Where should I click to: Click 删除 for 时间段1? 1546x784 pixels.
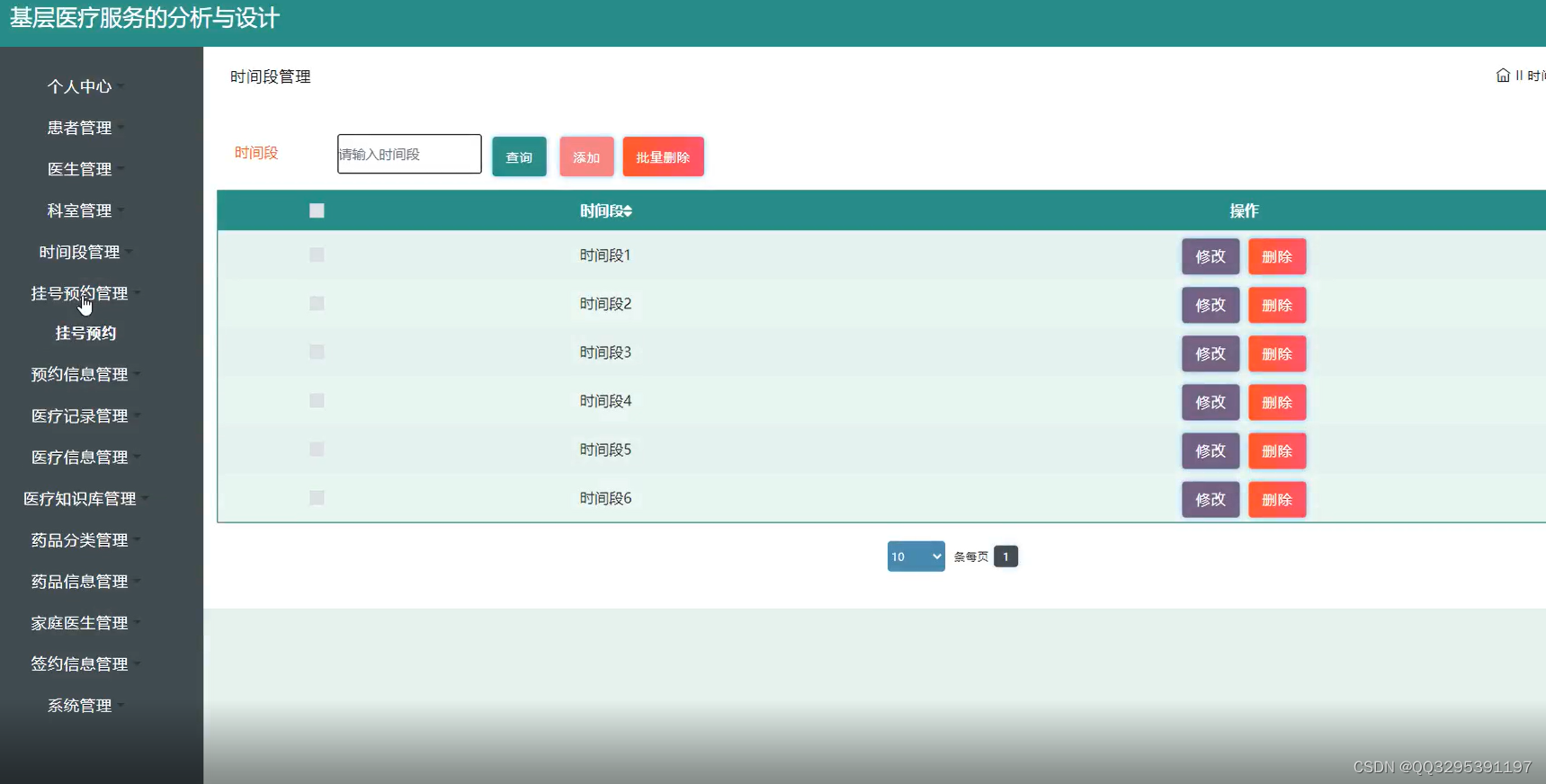pos(1277,256)
